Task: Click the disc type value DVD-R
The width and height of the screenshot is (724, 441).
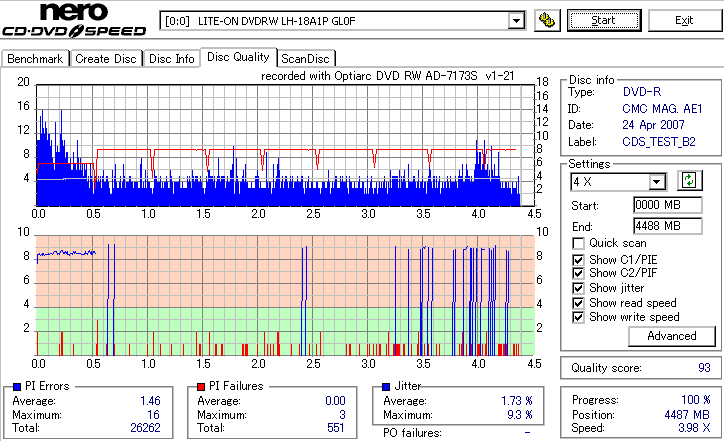Action: (642, 92)
